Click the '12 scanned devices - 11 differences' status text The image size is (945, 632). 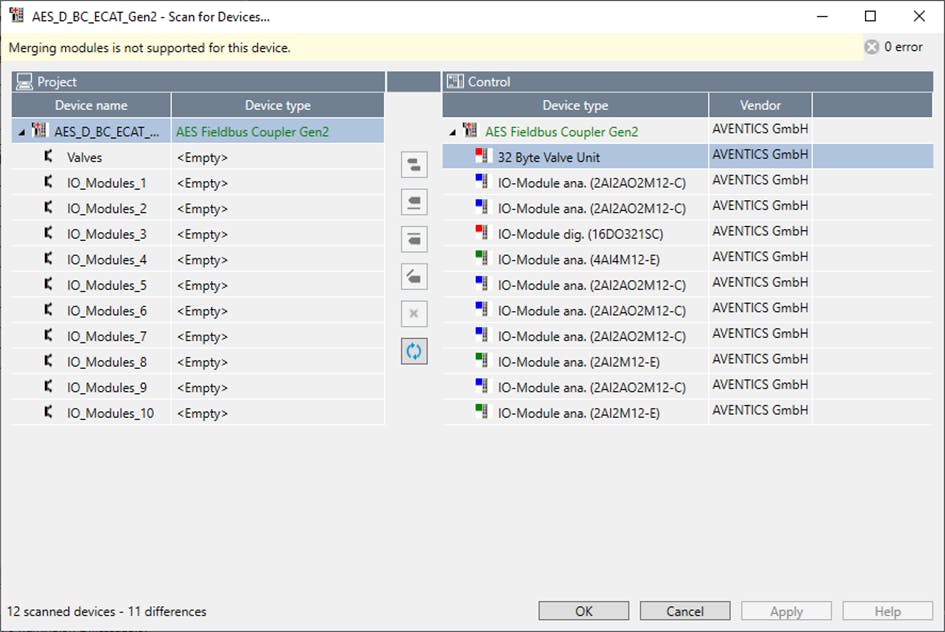coord(107,612)
